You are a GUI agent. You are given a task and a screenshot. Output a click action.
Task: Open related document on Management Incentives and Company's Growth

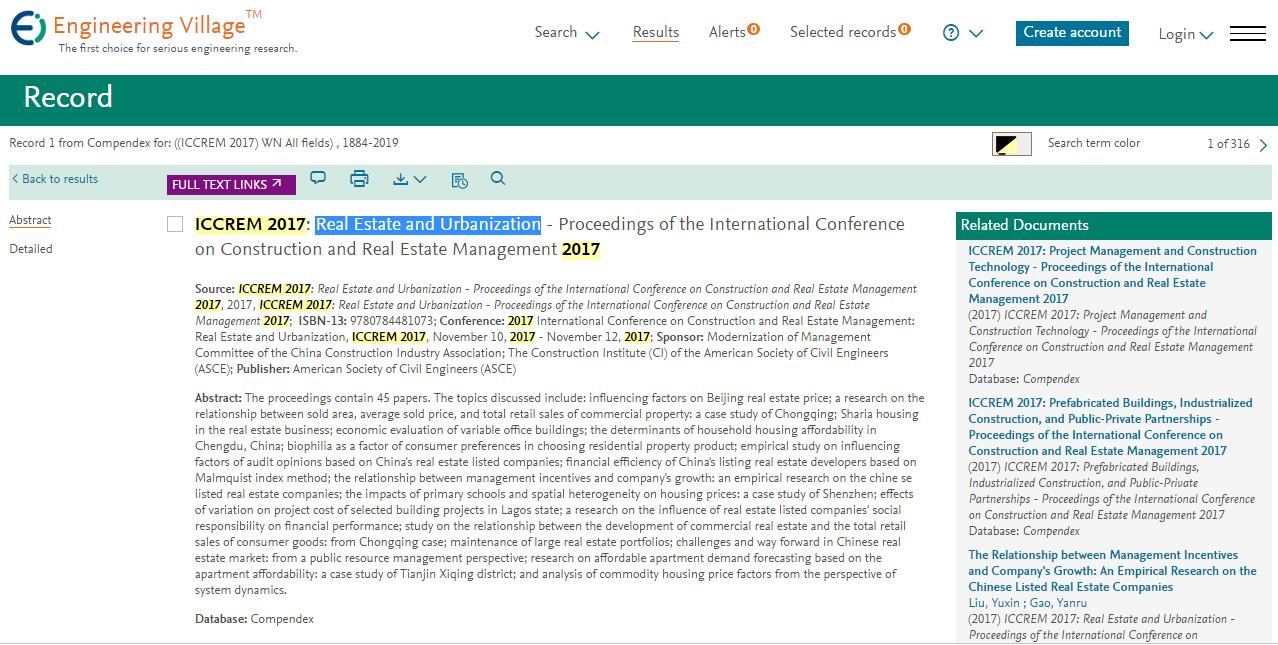(1112, 571)
